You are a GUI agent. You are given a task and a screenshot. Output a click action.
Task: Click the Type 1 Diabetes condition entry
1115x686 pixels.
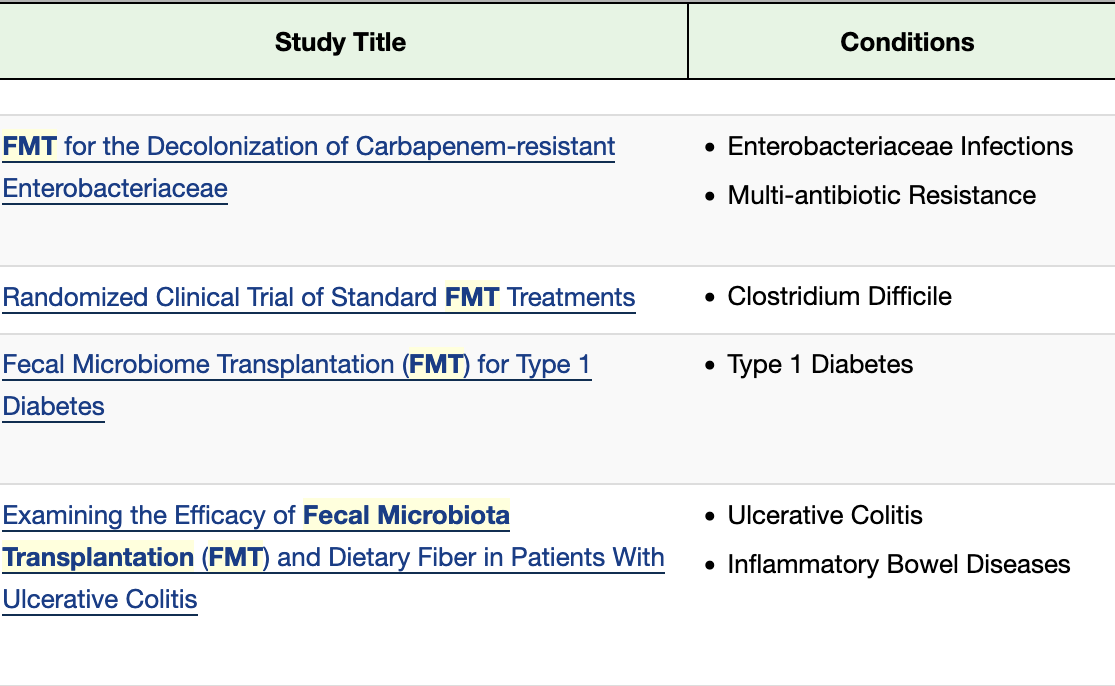[x=821, y=365]
